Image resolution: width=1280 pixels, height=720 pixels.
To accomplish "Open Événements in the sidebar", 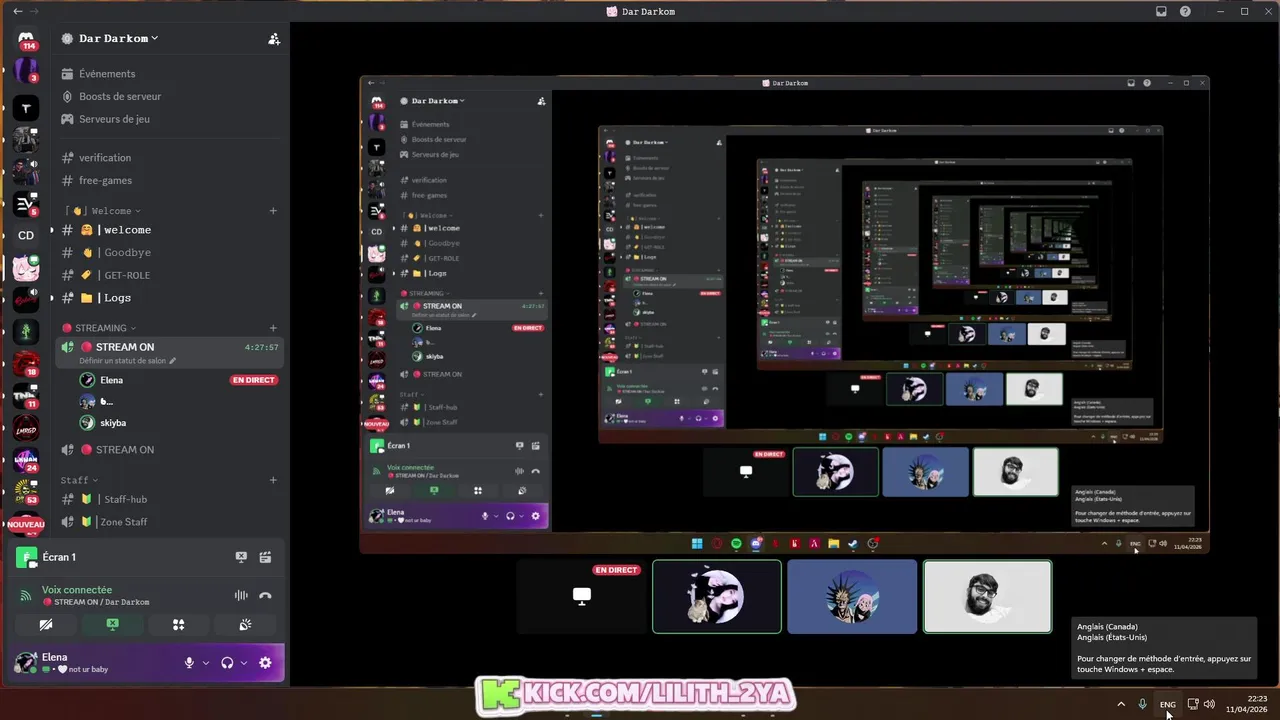I will 170,74.
